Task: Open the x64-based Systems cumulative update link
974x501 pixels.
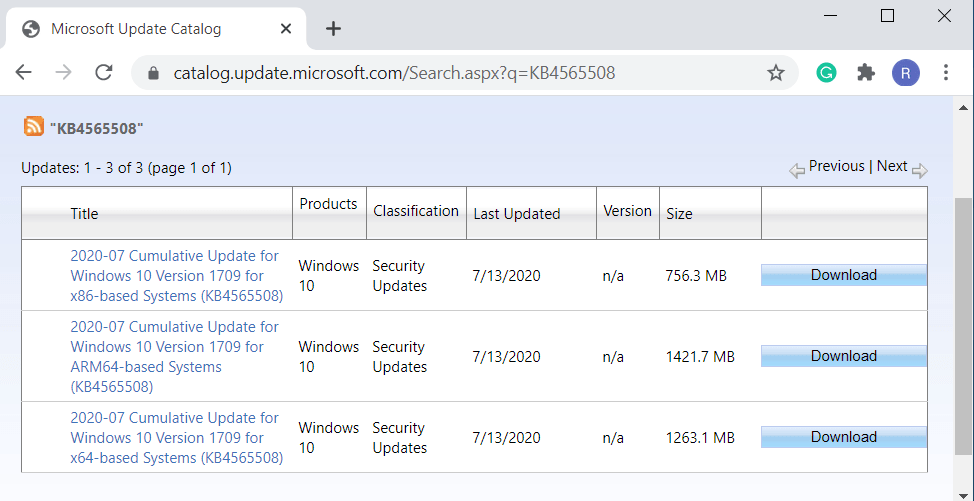Action: [x=176, y=438]
